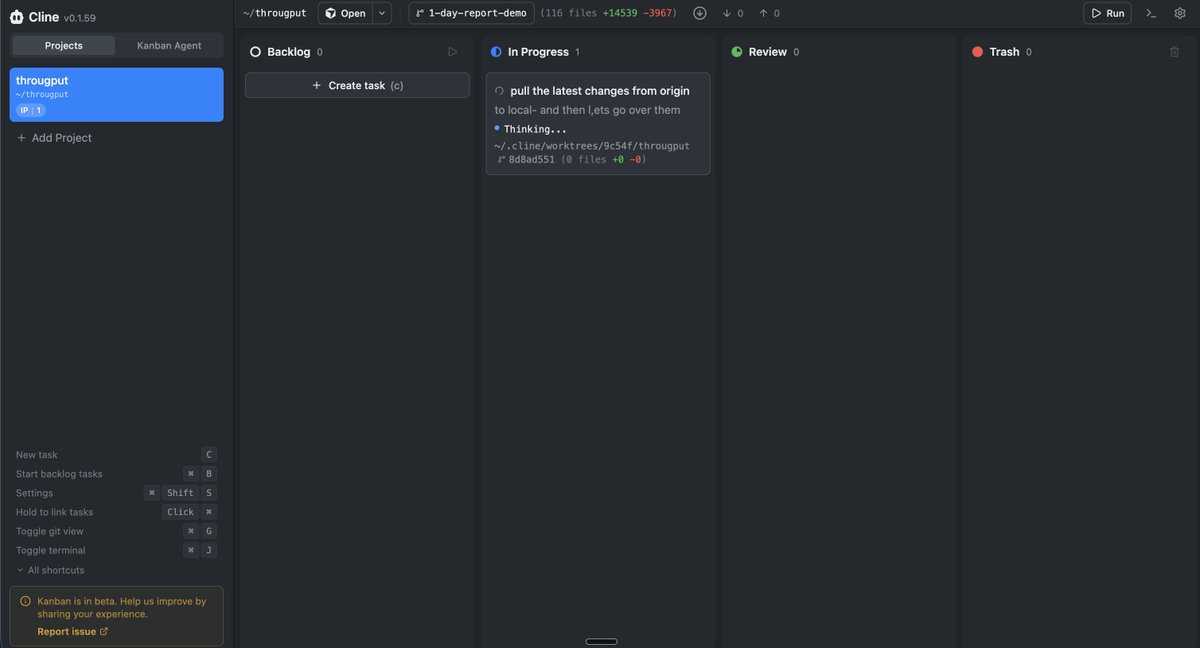The image size is (1200, 648).
Task: Click the Report issue link
Action: (x=72, y=631)
